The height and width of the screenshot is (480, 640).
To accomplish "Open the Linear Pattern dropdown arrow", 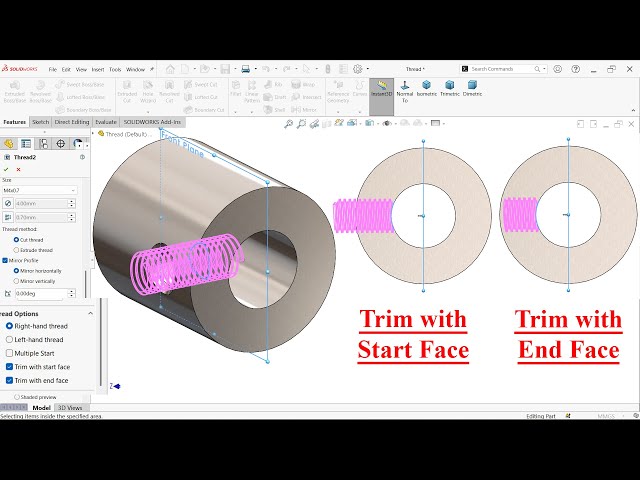I will tap(252, 111).
